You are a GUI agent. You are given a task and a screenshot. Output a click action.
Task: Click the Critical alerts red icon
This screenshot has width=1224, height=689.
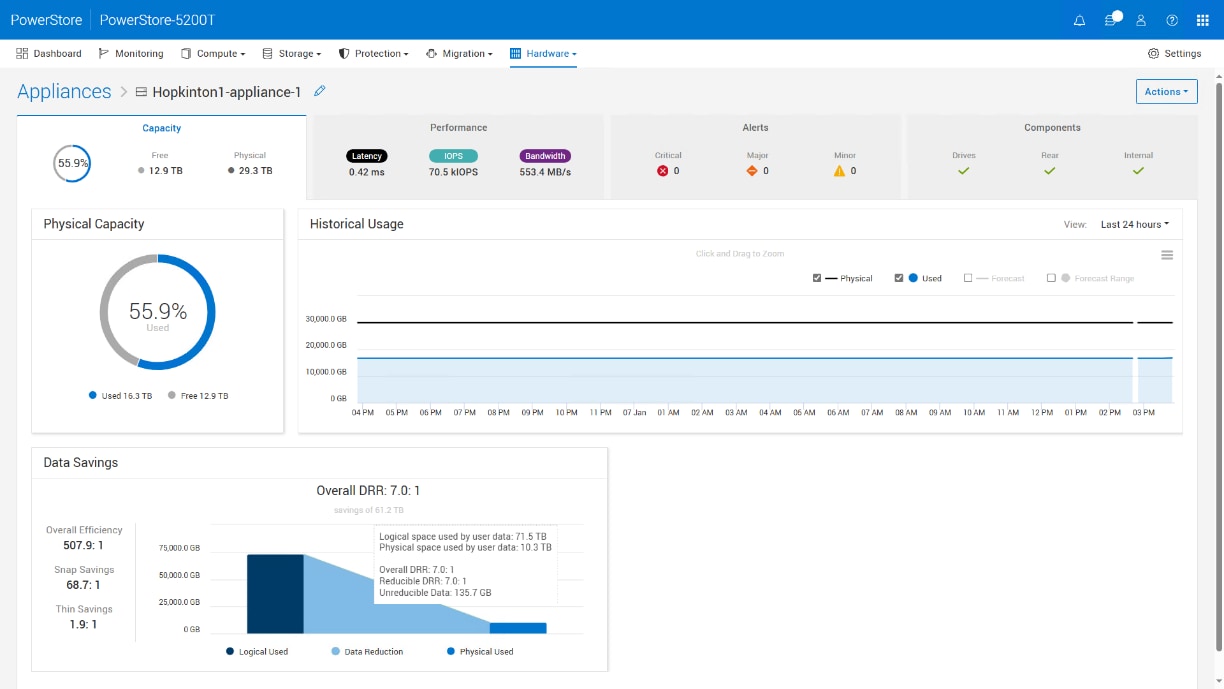[662, 171]
